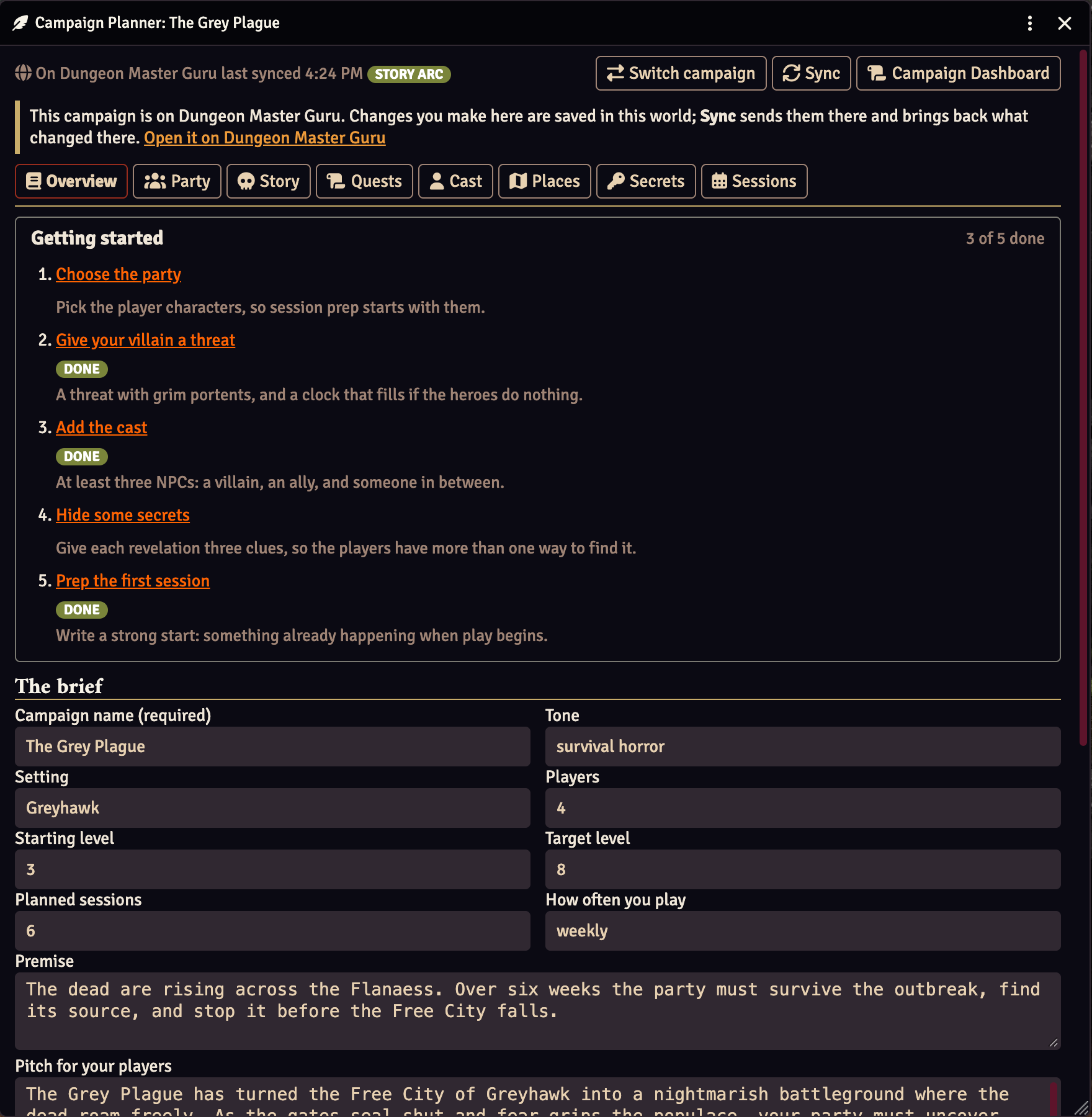
Task: Edit the Setting field showing Greyhawk
Action: [272, 808]
